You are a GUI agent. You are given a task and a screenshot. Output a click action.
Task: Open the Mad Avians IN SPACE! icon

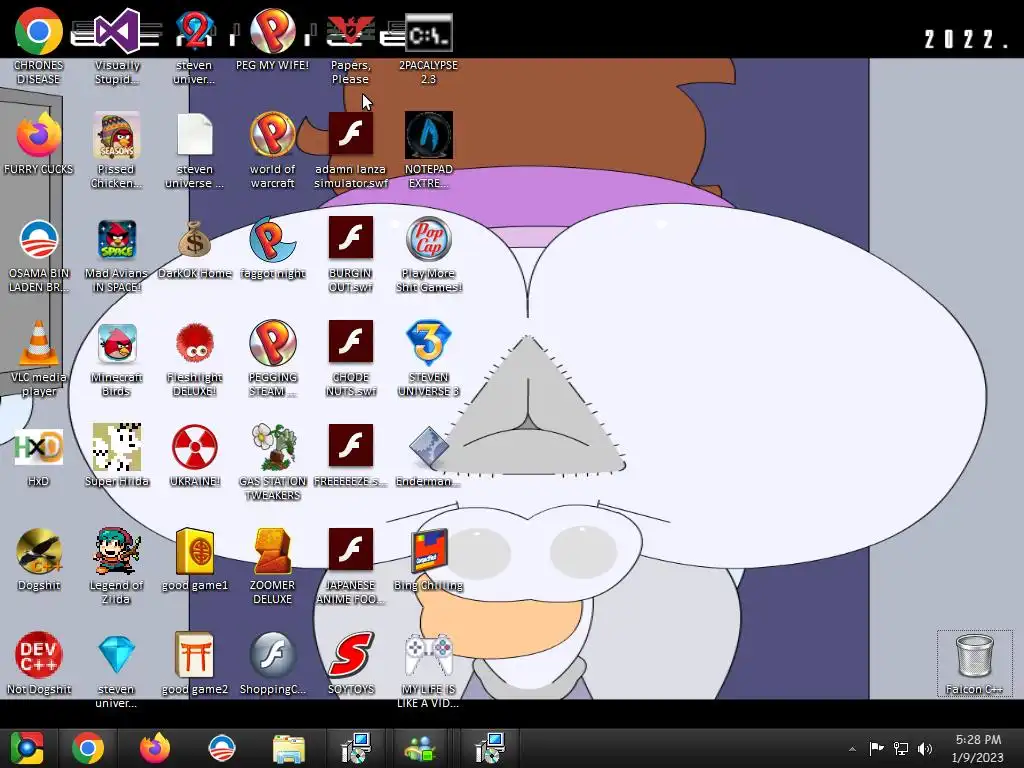coord(117,239)
